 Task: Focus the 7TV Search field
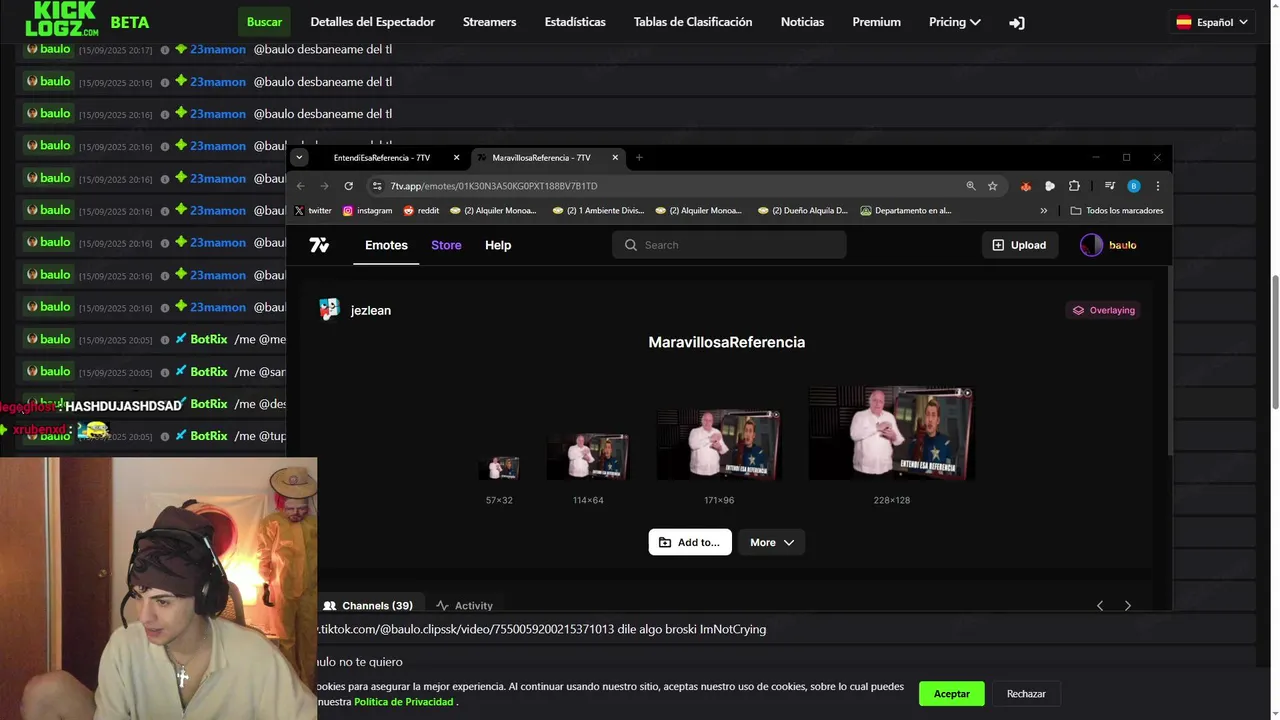click(729, 245)
